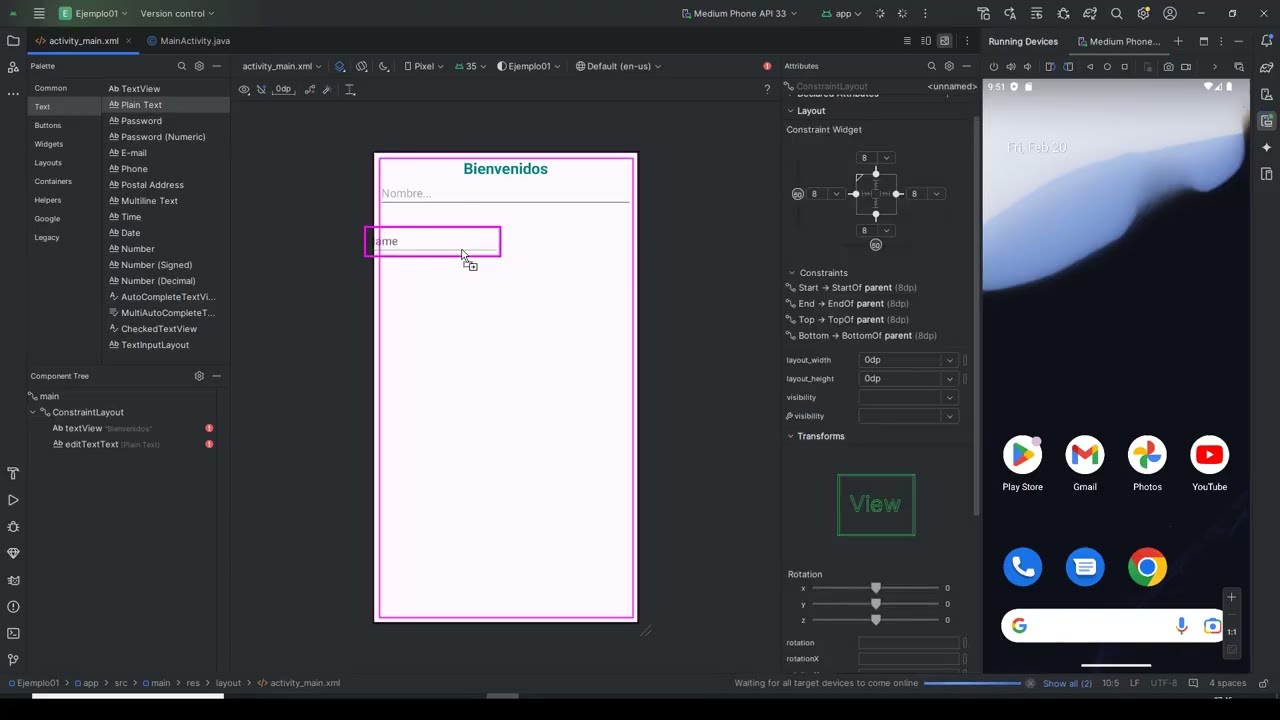Open the Problems tool window icon
Screen dimensions: 1280x720
(13, 607)
